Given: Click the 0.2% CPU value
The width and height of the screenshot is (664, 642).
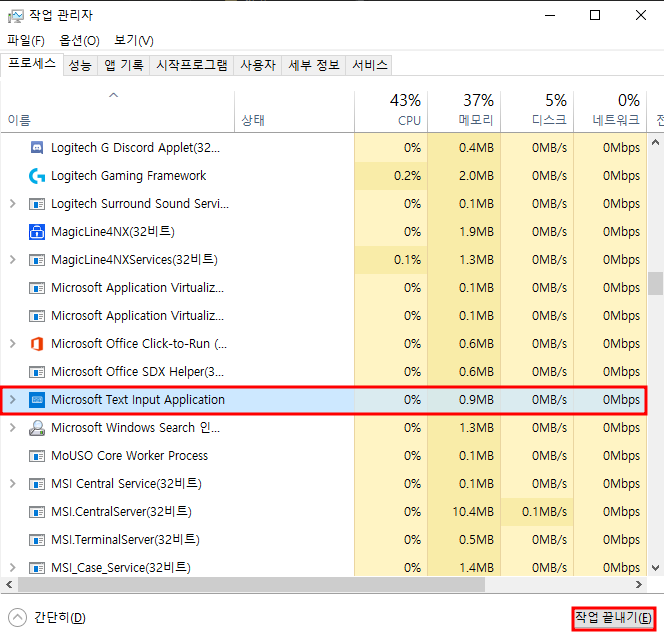Looking at the screenshot, I should click(x=407, y=176).
